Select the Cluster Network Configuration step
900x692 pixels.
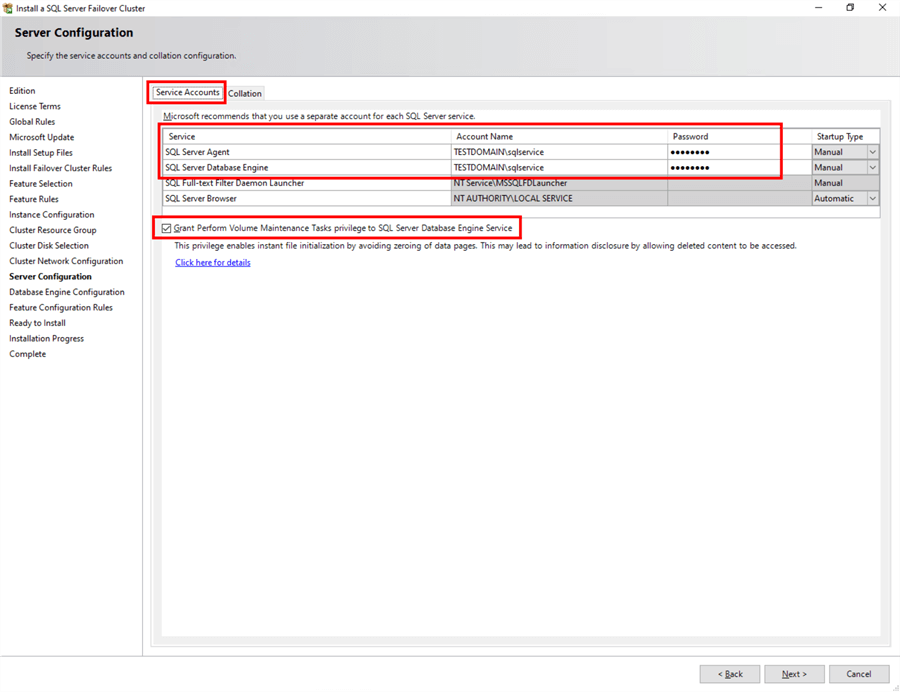pos(66,261)
